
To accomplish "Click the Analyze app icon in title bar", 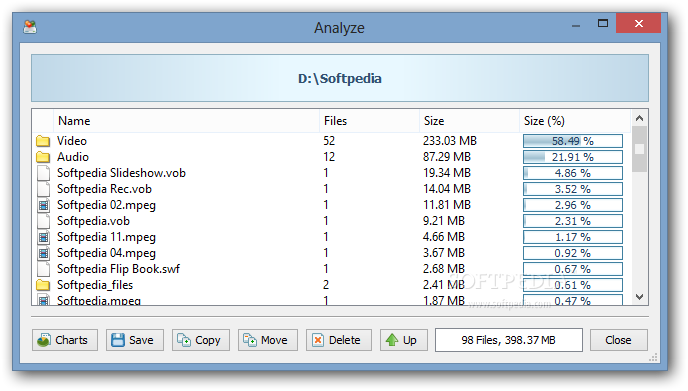I will [x=30, y=27].
